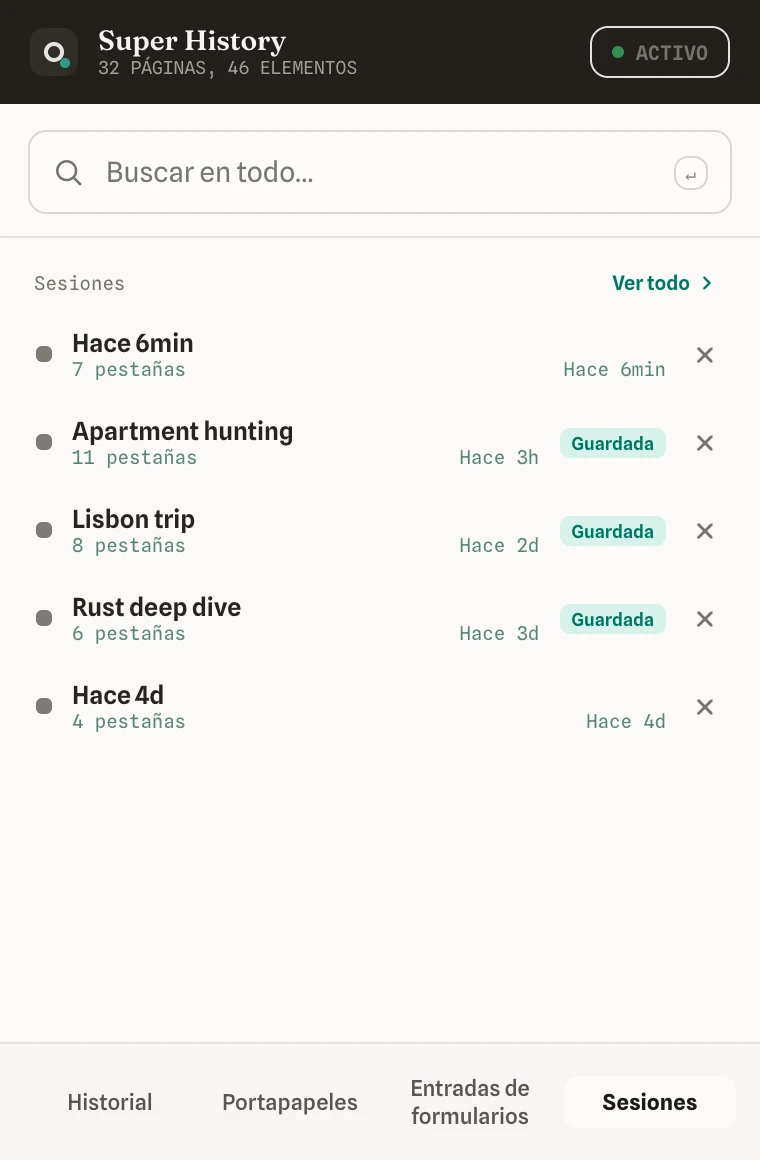Open Entradas de formularios tab

[x=470, y=1102]
